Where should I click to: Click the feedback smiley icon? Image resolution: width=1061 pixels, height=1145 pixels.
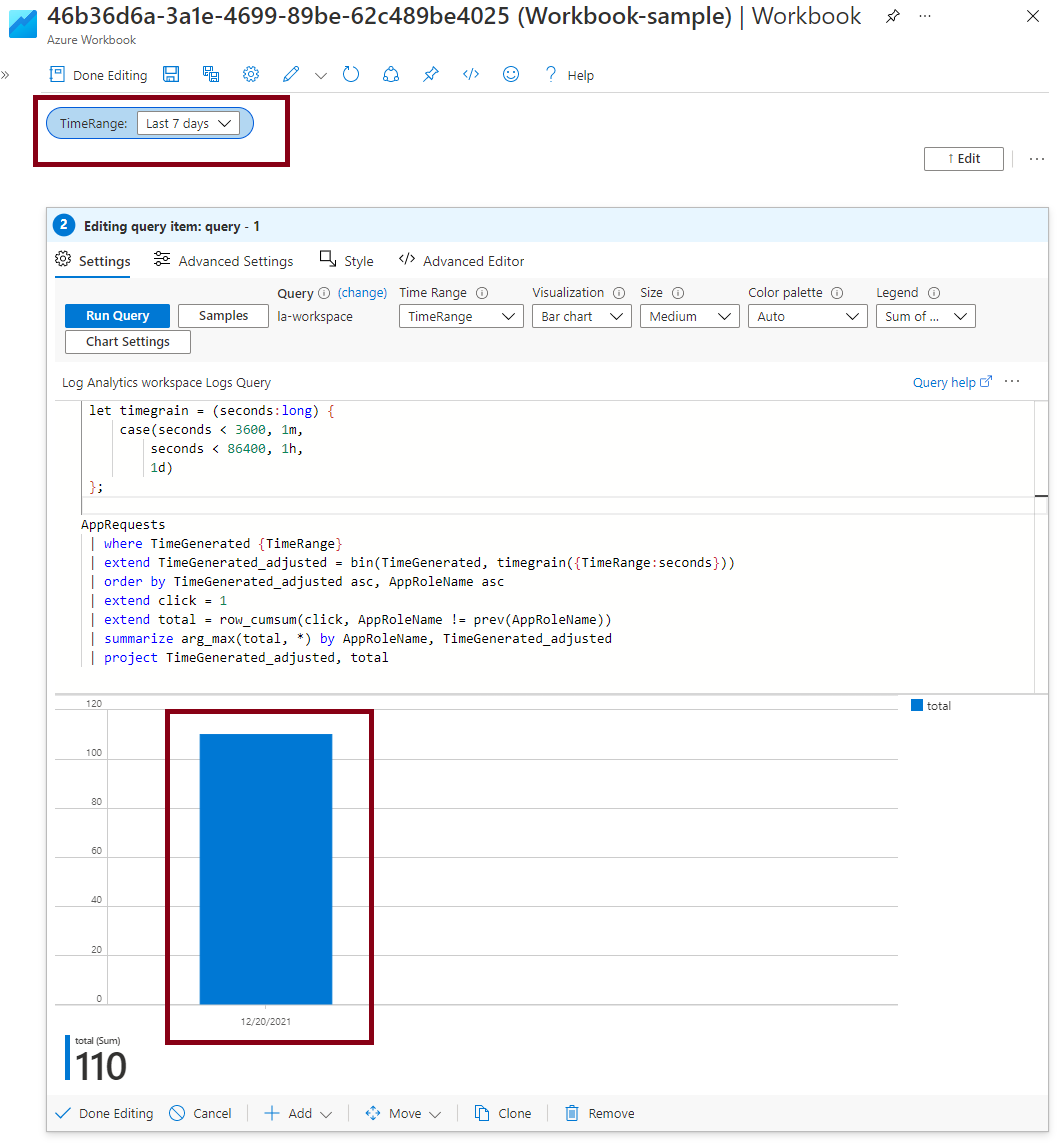click(x=511, y=74)
